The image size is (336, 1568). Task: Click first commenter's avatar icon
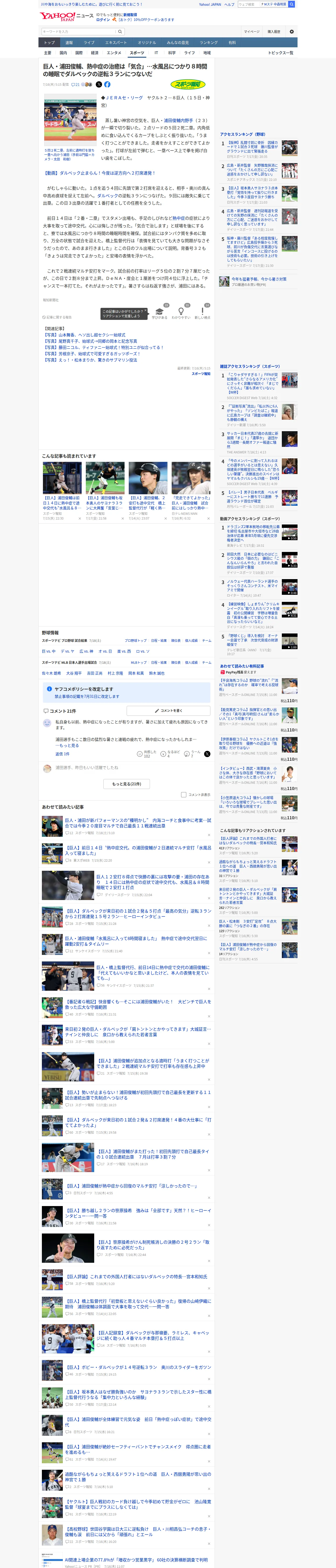[47, 723]
